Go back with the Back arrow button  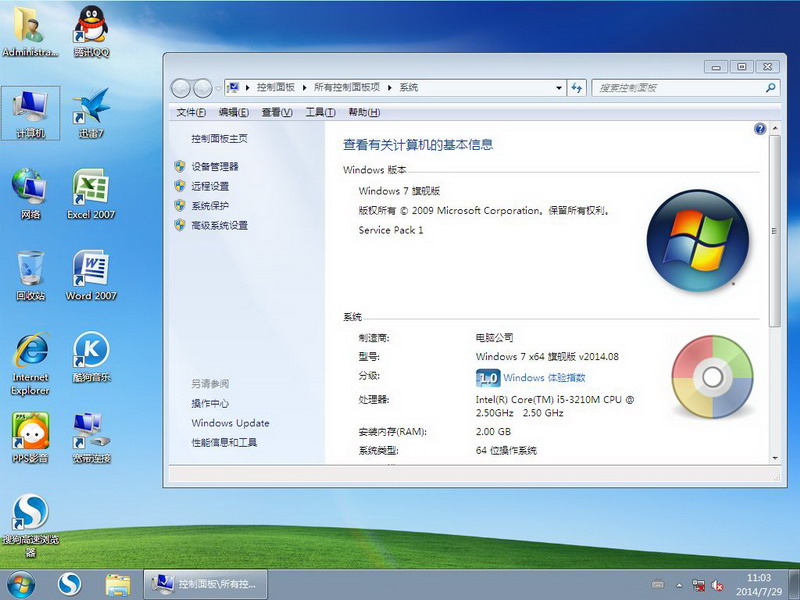click(181, 88)
